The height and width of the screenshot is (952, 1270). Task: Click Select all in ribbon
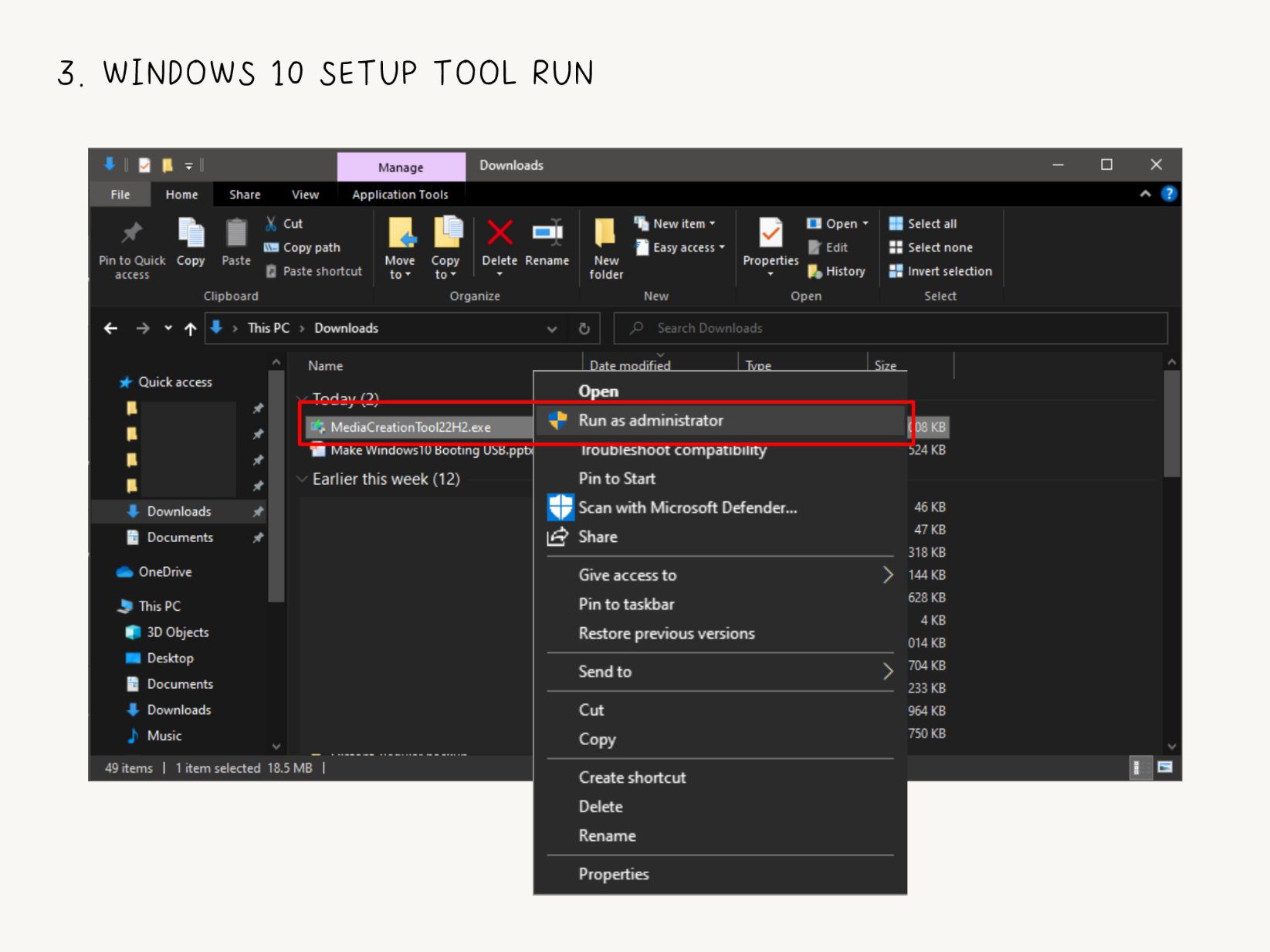pyautogui.click(x=923, y=223)
